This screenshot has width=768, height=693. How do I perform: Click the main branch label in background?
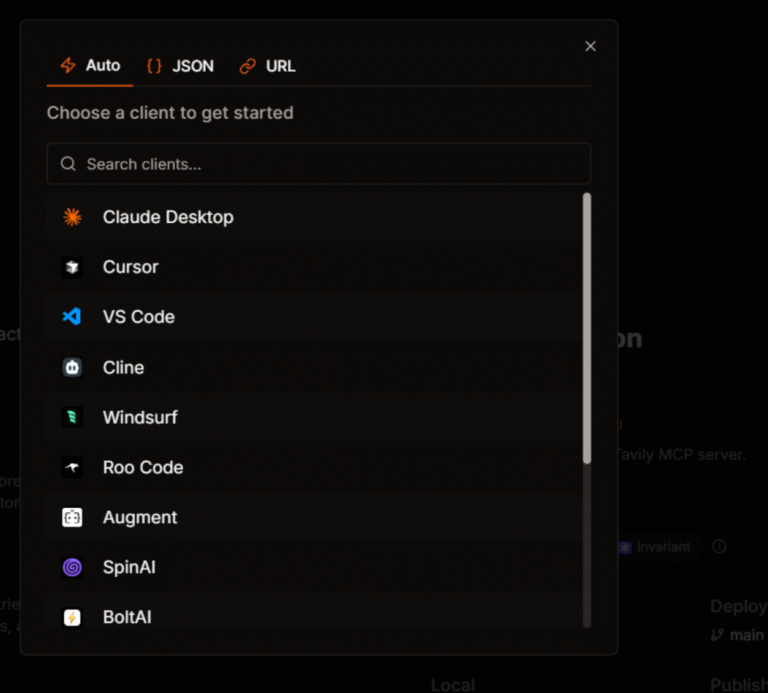pos(746,635)
